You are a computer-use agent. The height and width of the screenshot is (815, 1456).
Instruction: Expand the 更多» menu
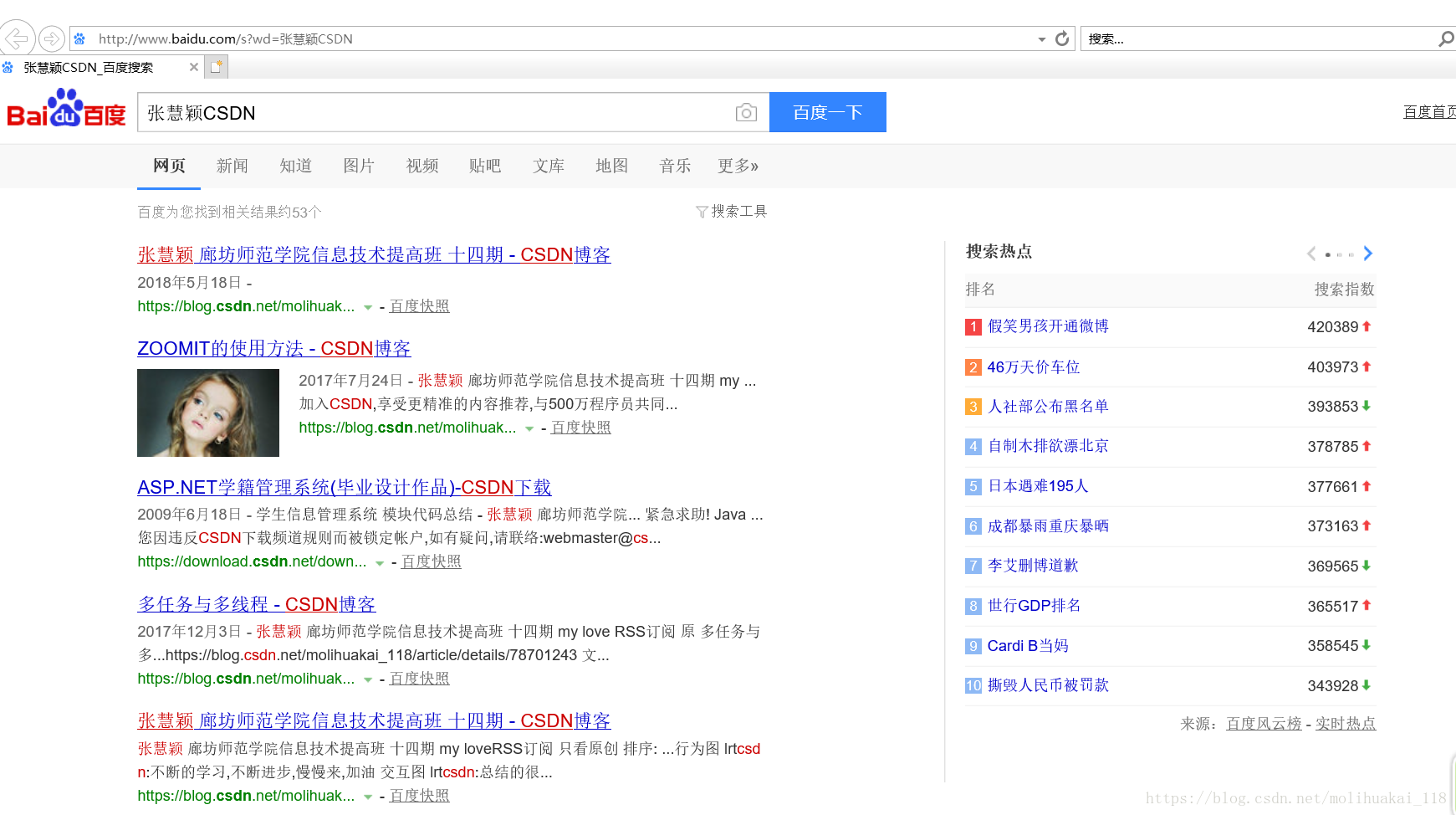[x=738, y=166]
